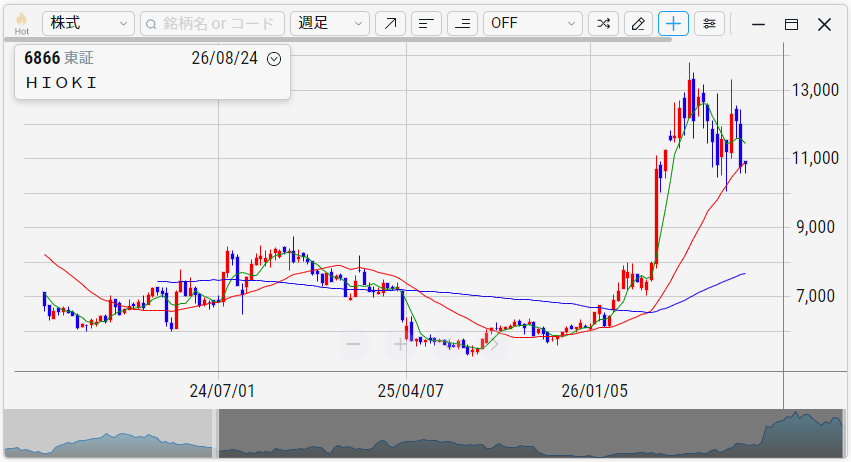
Task: Open the 週足 timeframe dropdown
Action: click(x=330, y=23)
